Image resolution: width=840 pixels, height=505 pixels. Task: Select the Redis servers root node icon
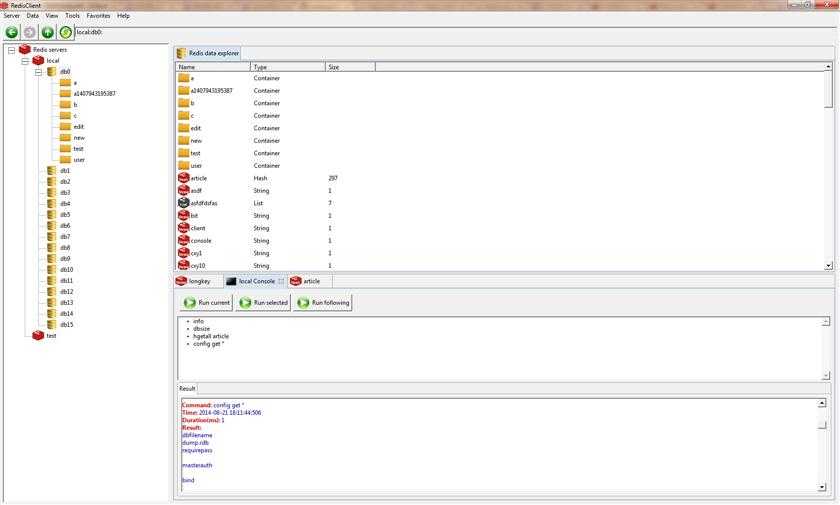coord(25,49)
